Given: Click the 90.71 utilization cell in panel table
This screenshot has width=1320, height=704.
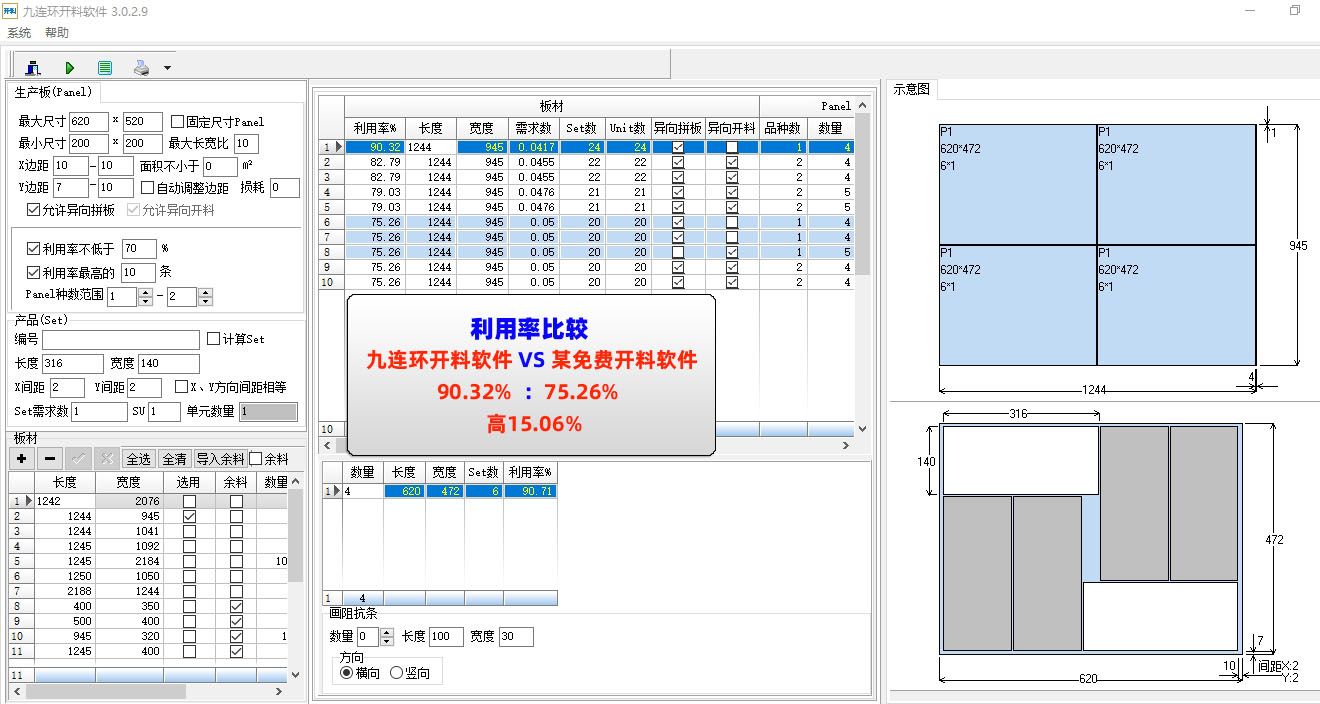Looking at the screenshot, I should coord(530,491).
